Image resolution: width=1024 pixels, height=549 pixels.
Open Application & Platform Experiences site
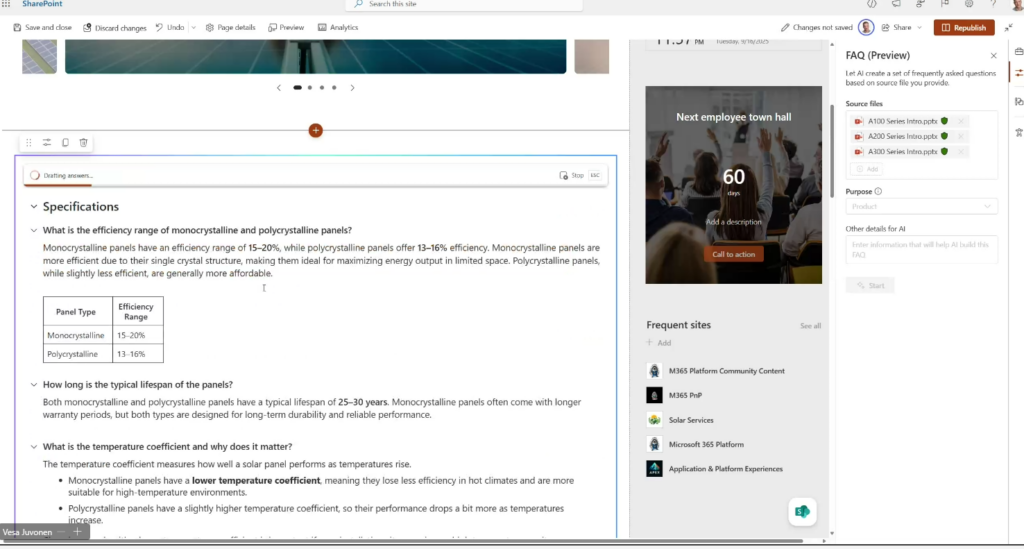pos(725,469)
